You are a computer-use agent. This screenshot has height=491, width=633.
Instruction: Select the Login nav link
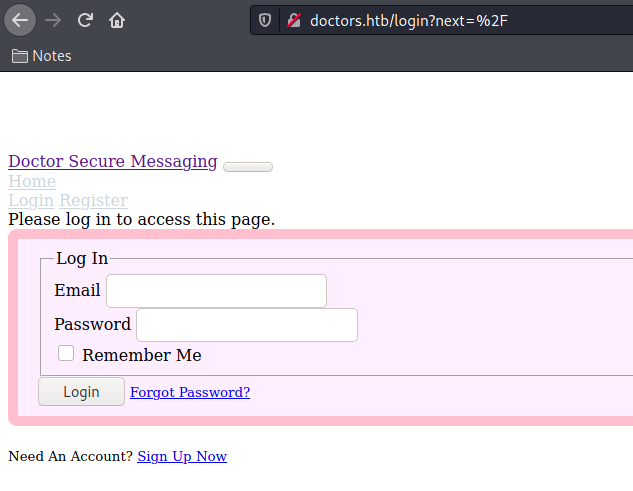(x=31, y=200)
